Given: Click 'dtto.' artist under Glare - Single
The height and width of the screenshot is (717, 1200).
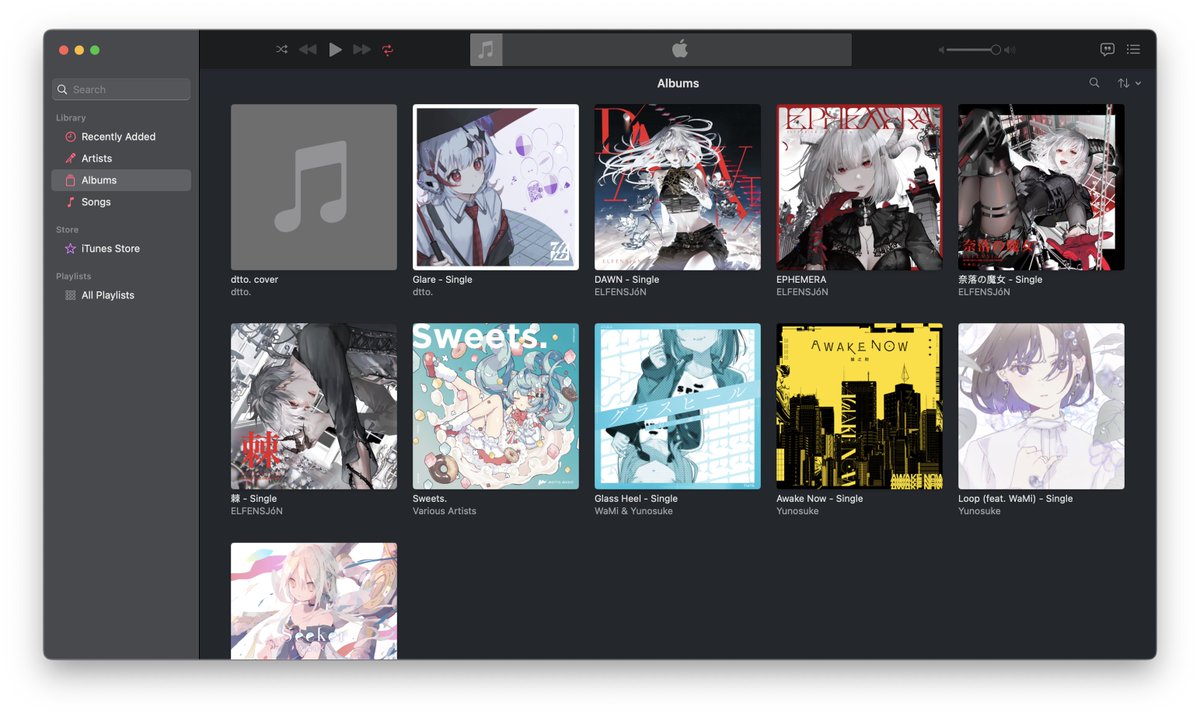Looking at the screenshot, I should point(422,292).
